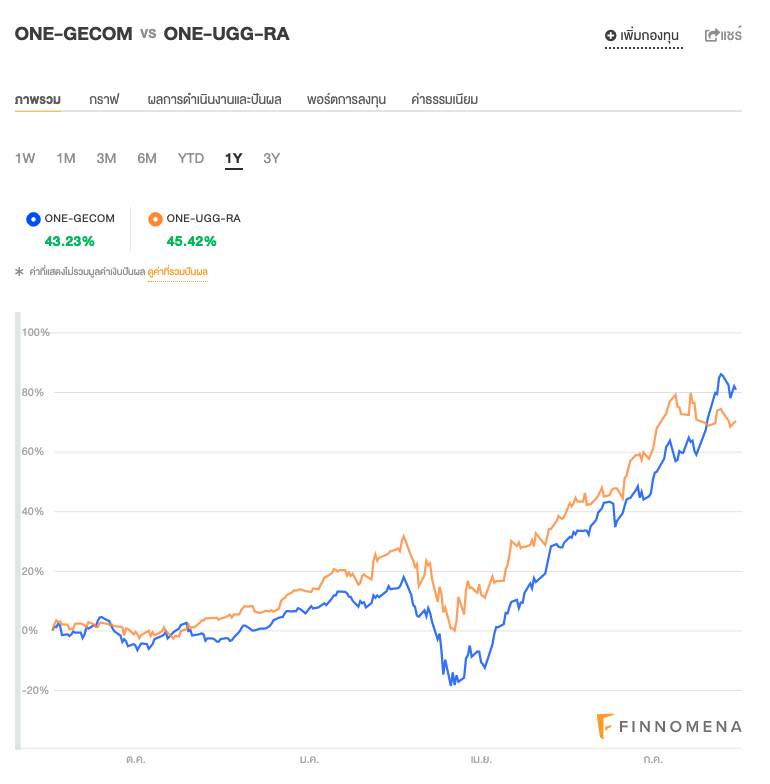770x784 pixels.
Task: Select the 1W time range
Action: pos(25,158)
